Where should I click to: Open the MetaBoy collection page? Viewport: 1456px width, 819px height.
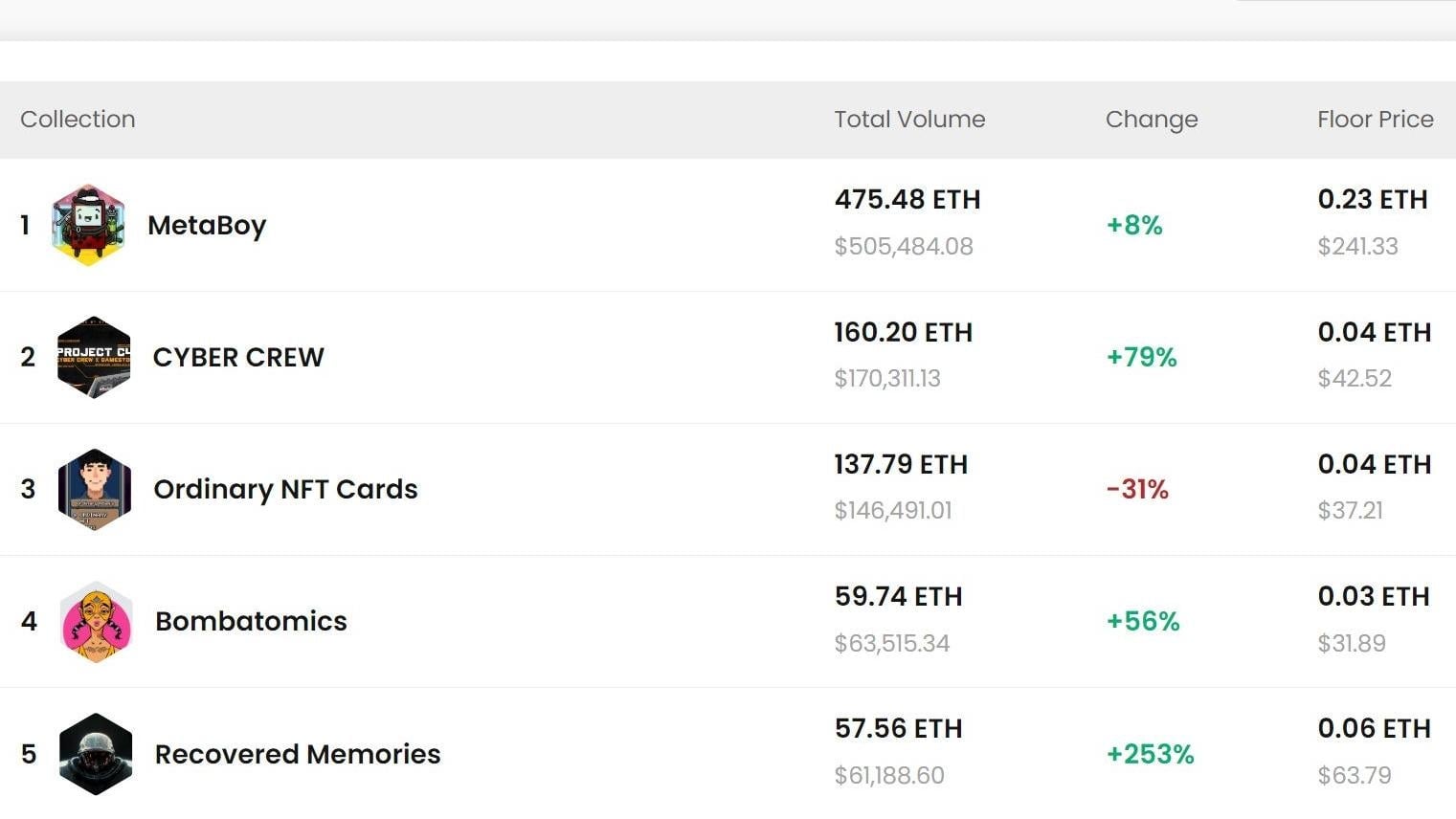pyautogui.click(x=208, y=225)
